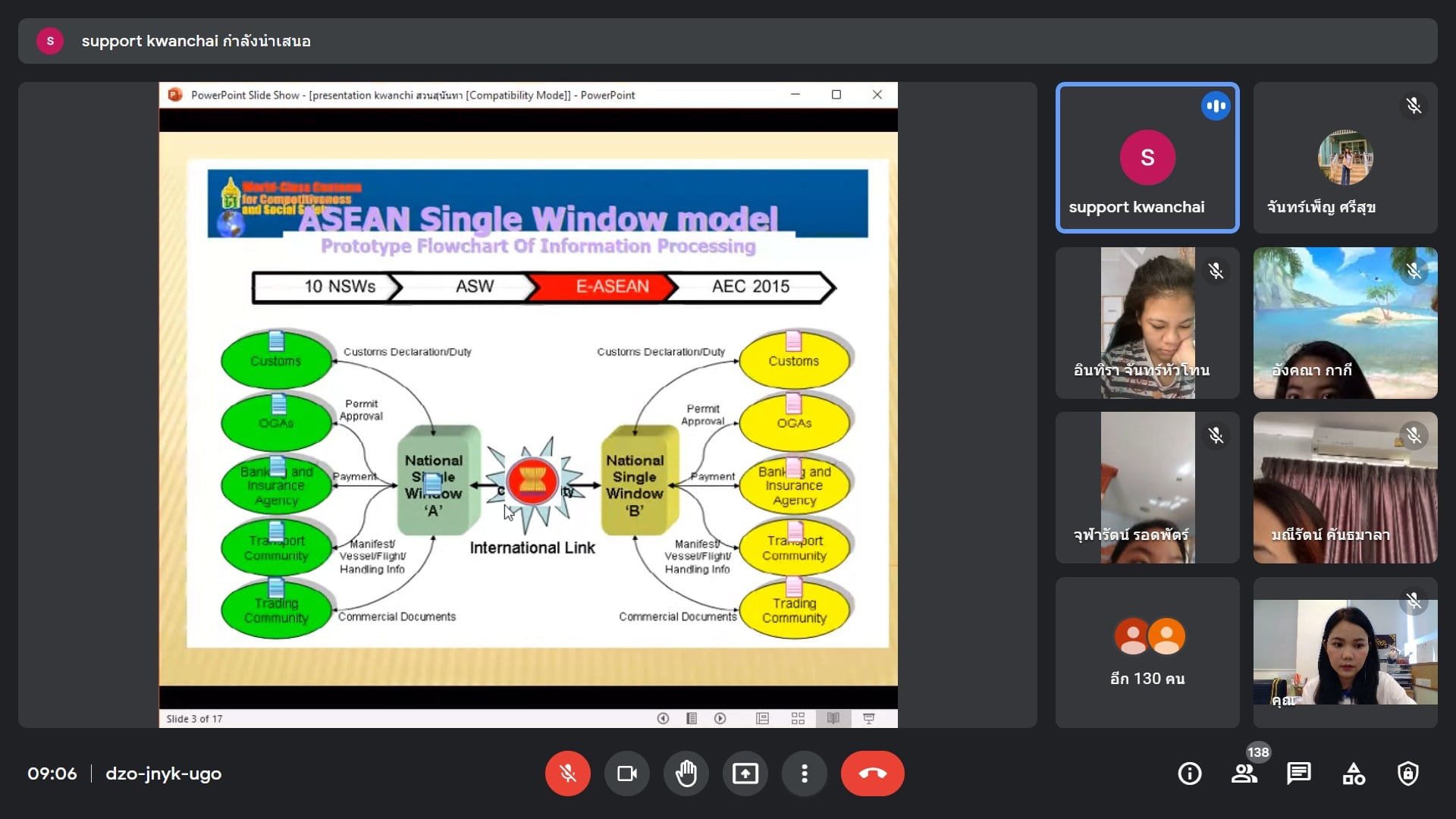
Task: Show the participants list with 138 badge
Action: pos(1244,773)
